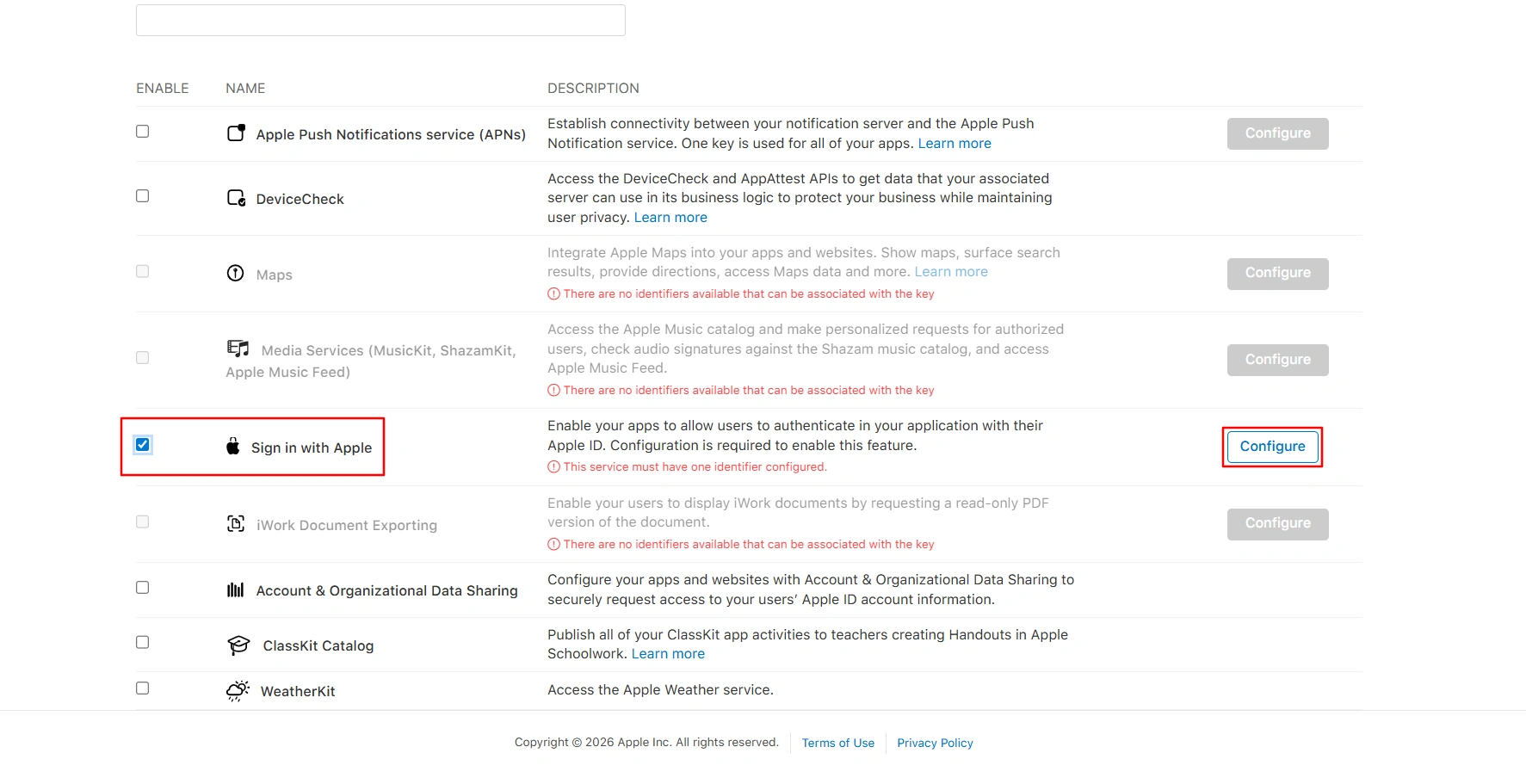Image resolution: width=1526 pixels, height=784 pixels.
Task: Click the Configure button for Maps
Action: pos(1277,274)
